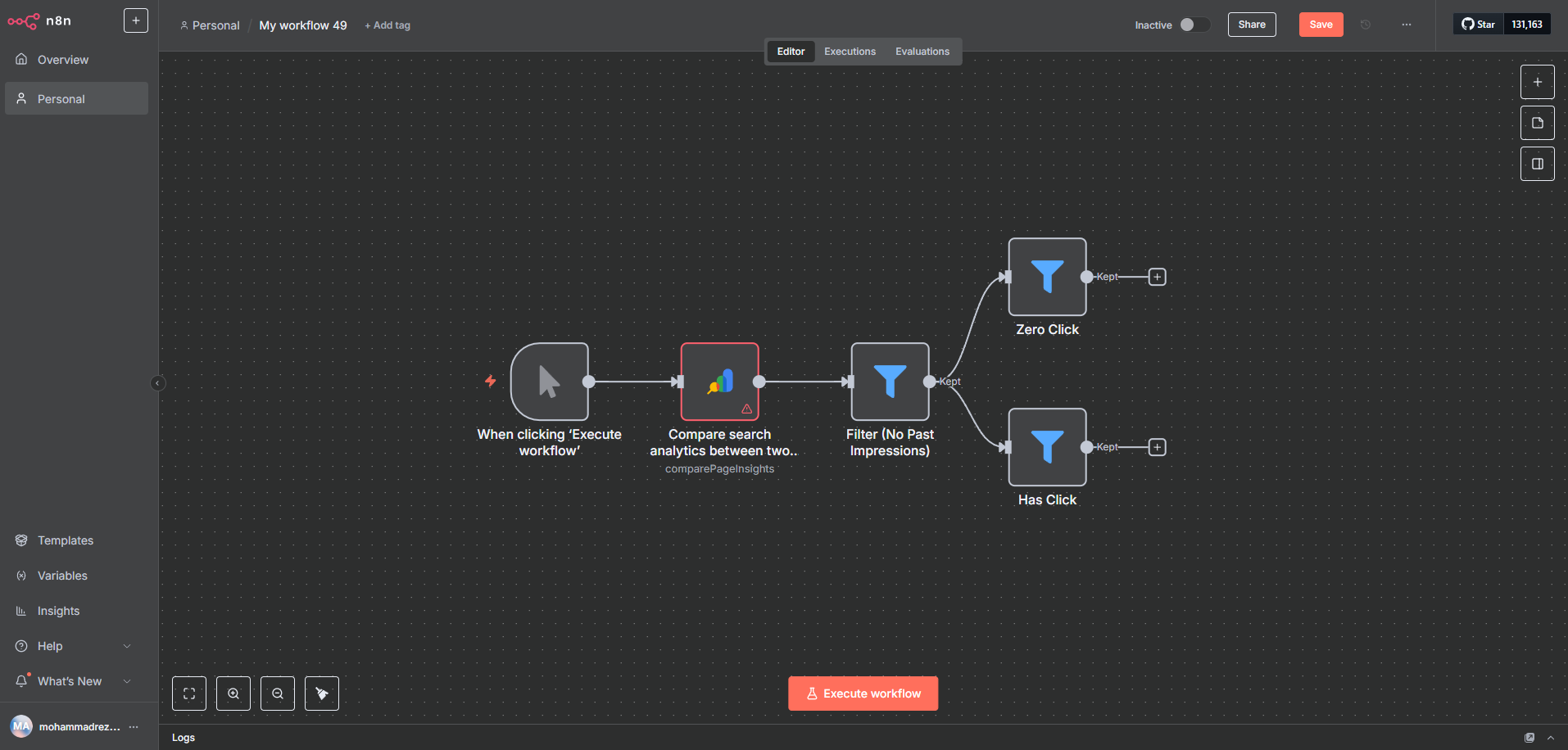Toggle the workflow Inactive switch
The width and height of the screenshot is (1568, 750).
tap(1194, 25)
